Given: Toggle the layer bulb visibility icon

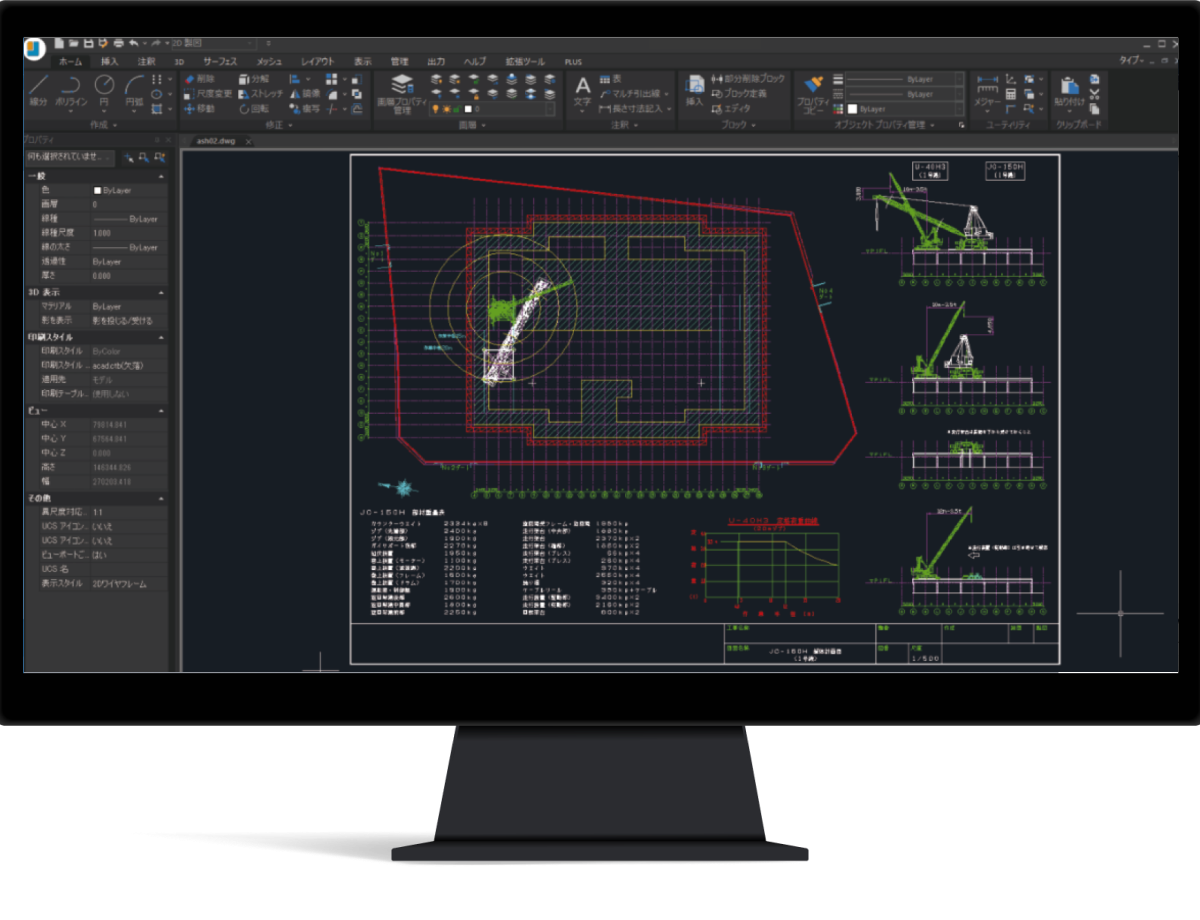Looking at the screenshot, I should 436,109.
